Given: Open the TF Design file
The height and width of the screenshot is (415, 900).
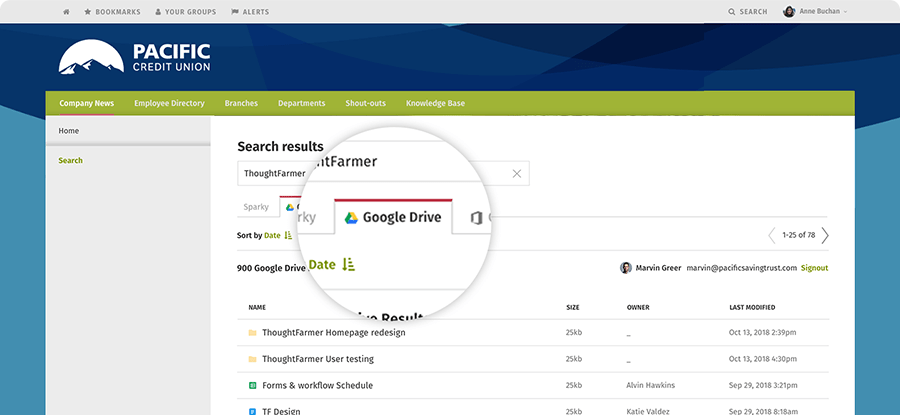Looking at the screenshot, I should click(x=281, y=412).
